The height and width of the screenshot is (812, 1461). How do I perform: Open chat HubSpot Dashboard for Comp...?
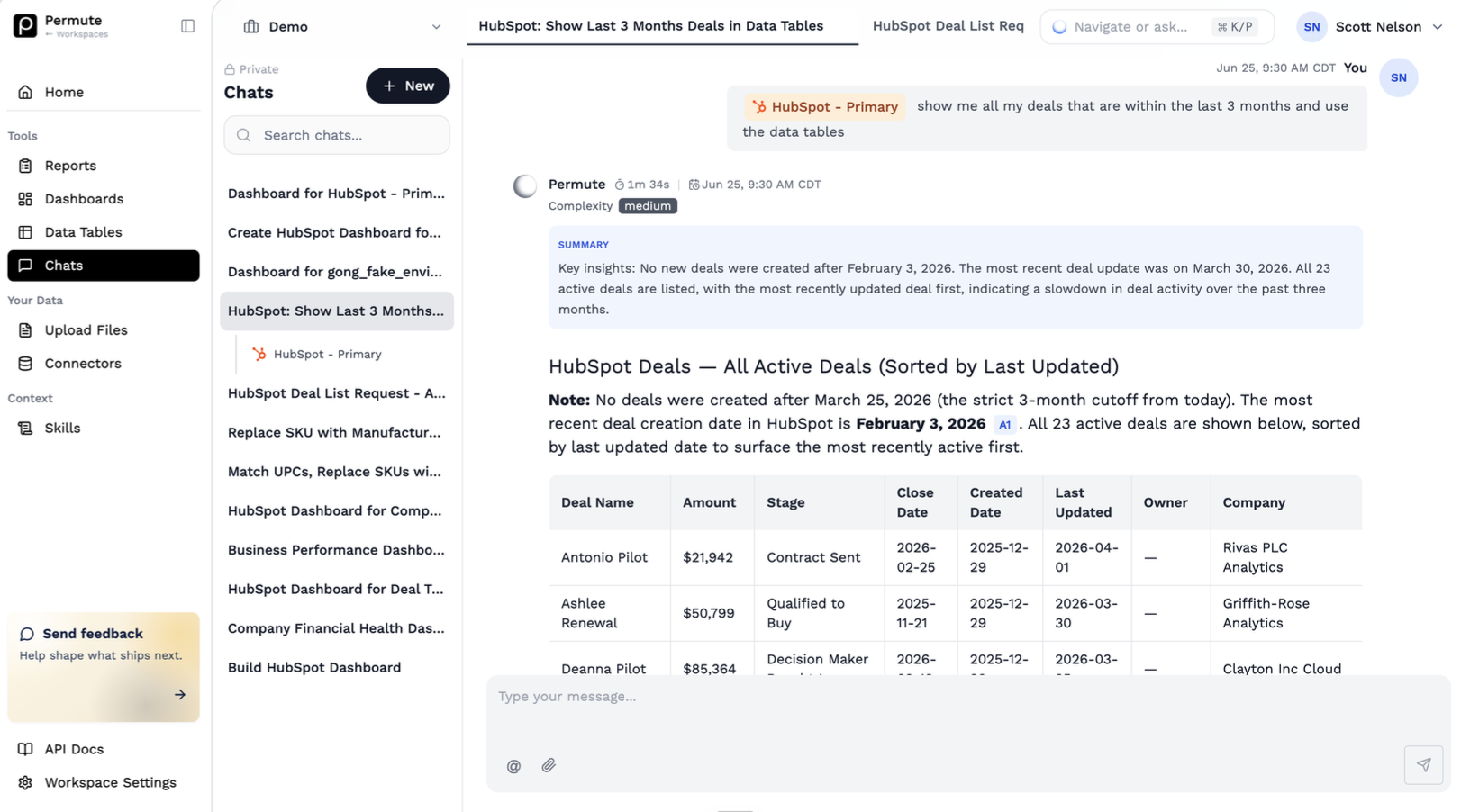337,510
